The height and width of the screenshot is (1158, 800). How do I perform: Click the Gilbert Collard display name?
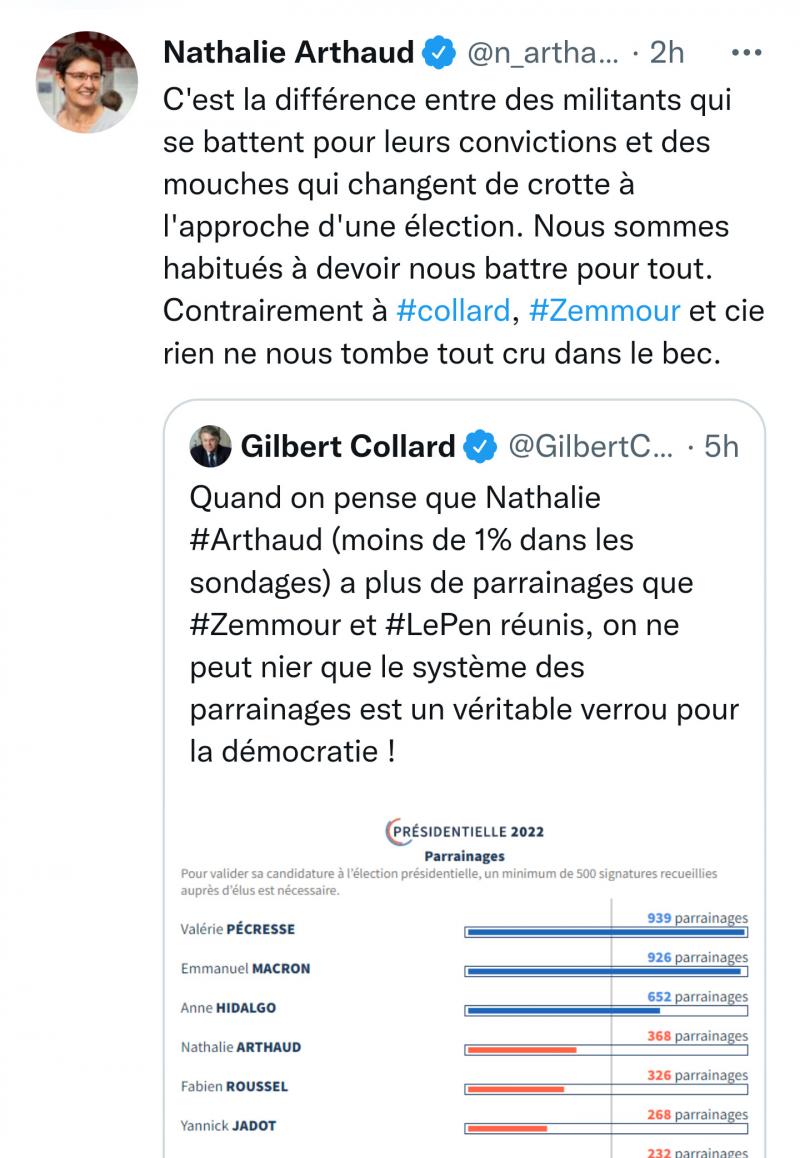[348, 447]
